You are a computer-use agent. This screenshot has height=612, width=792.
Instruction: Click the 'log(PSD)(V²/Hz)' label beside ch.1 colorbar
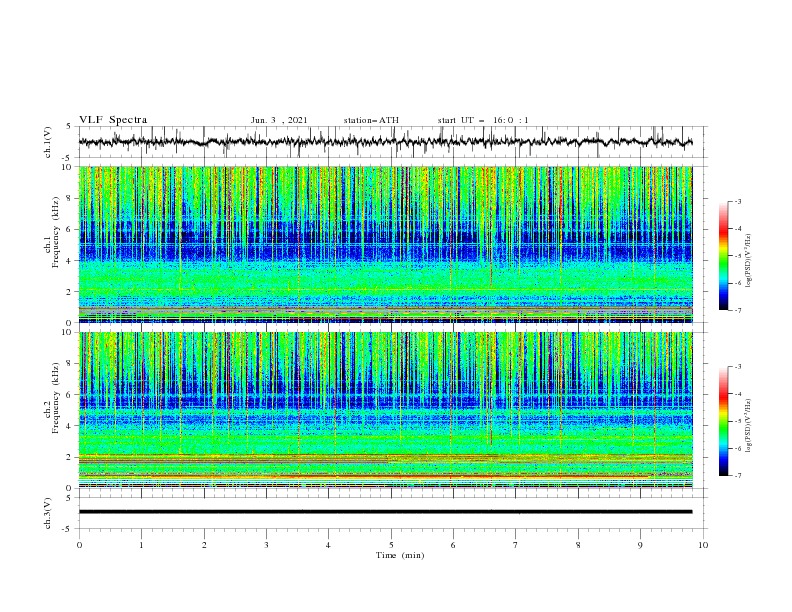(749, 261)
